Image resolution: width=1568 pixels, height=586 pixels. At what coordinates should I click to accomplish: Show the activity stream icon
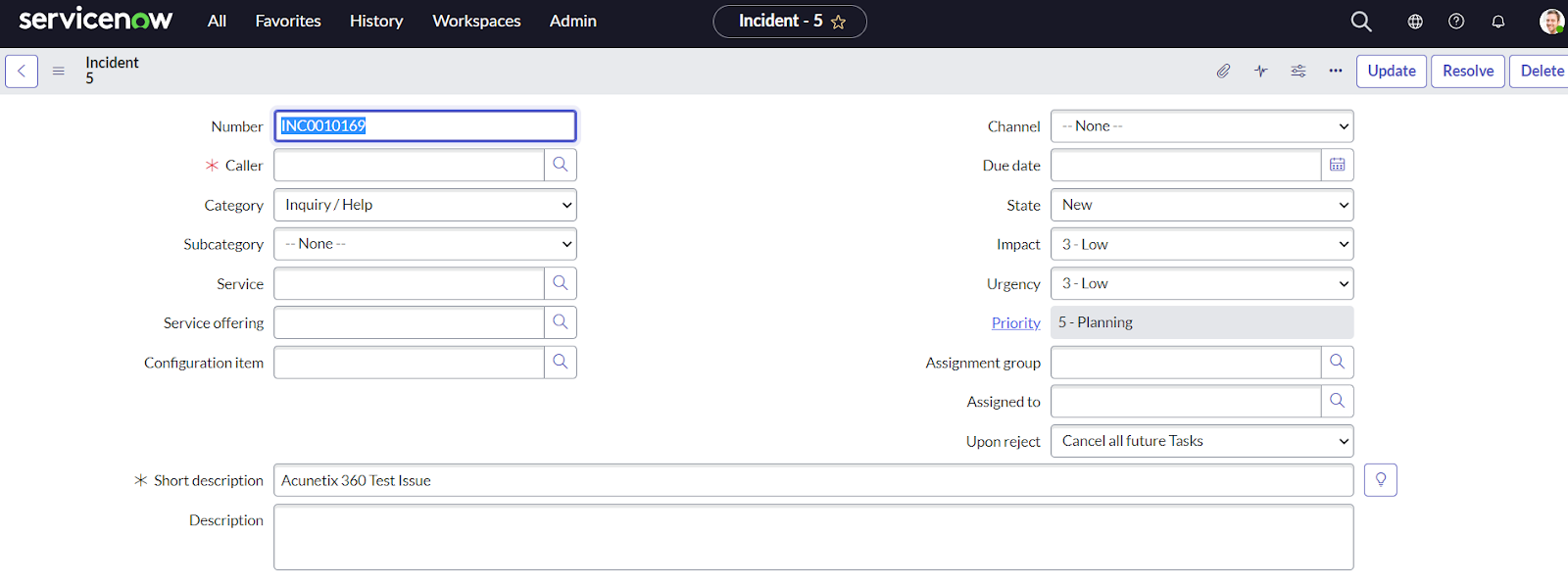(x=1260, y=71)
